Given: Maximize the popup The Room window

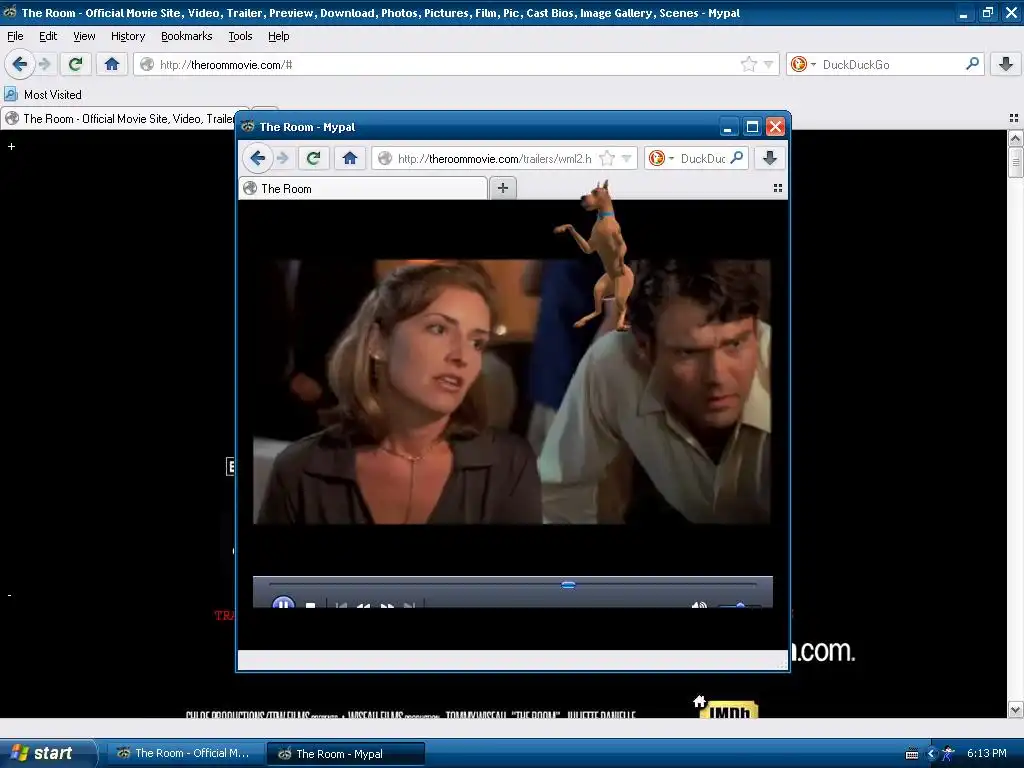Looking at the screenshot, I should click(752, 127).
